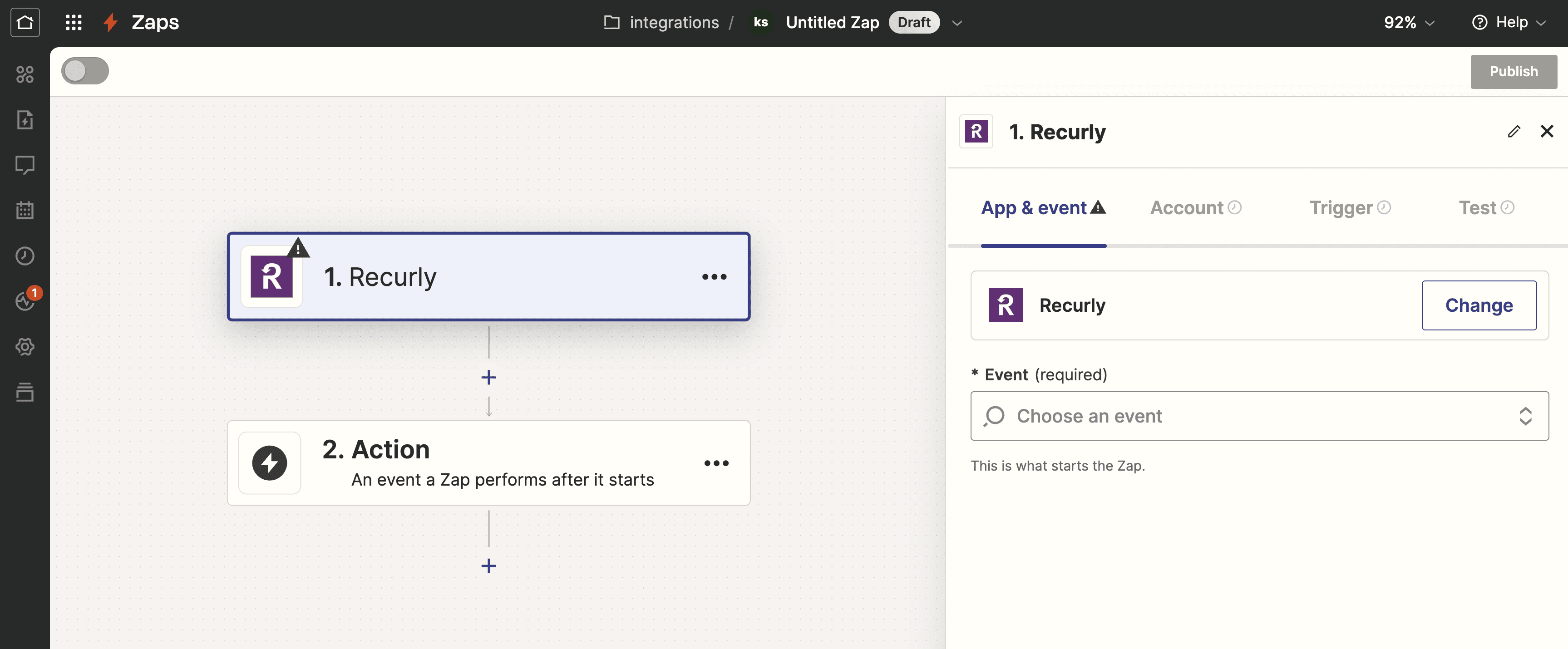Viewport: 1568px width, 649px height.
Task: Open the Help menu
Action: (x=1509, y=23)
